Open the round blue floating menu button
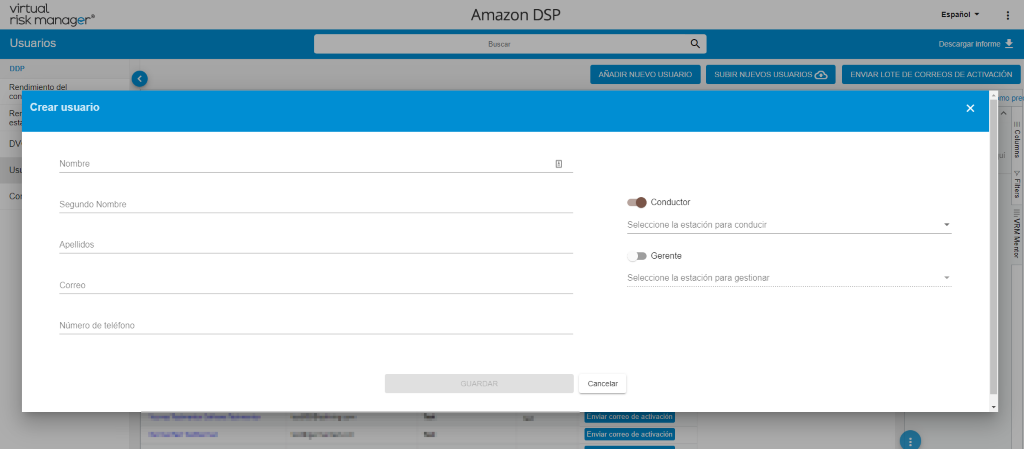 pyautogui.click(x=910, y=440)
